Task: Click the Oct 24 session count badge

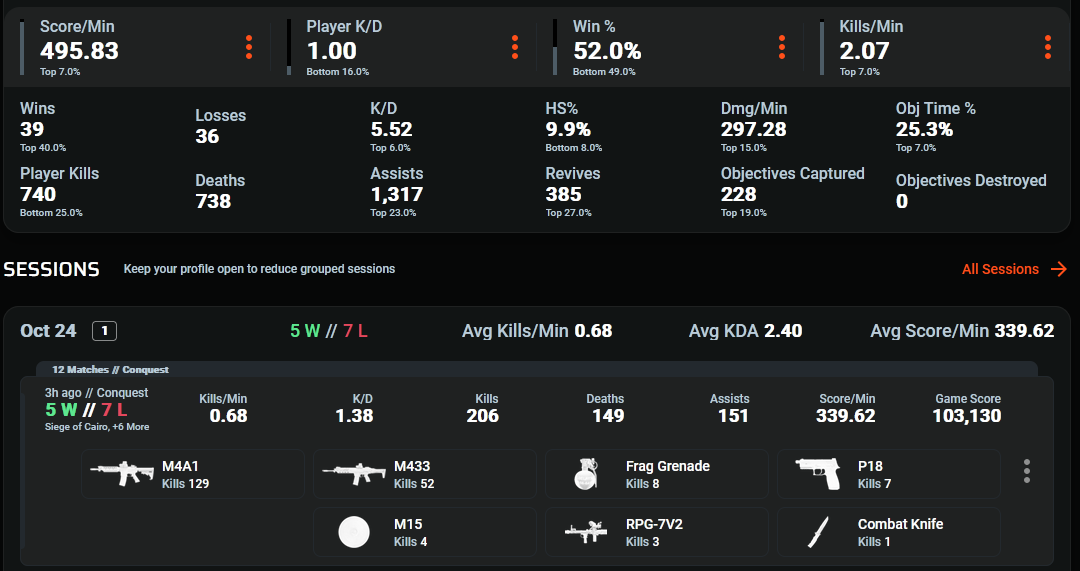Action: point(104,331)
